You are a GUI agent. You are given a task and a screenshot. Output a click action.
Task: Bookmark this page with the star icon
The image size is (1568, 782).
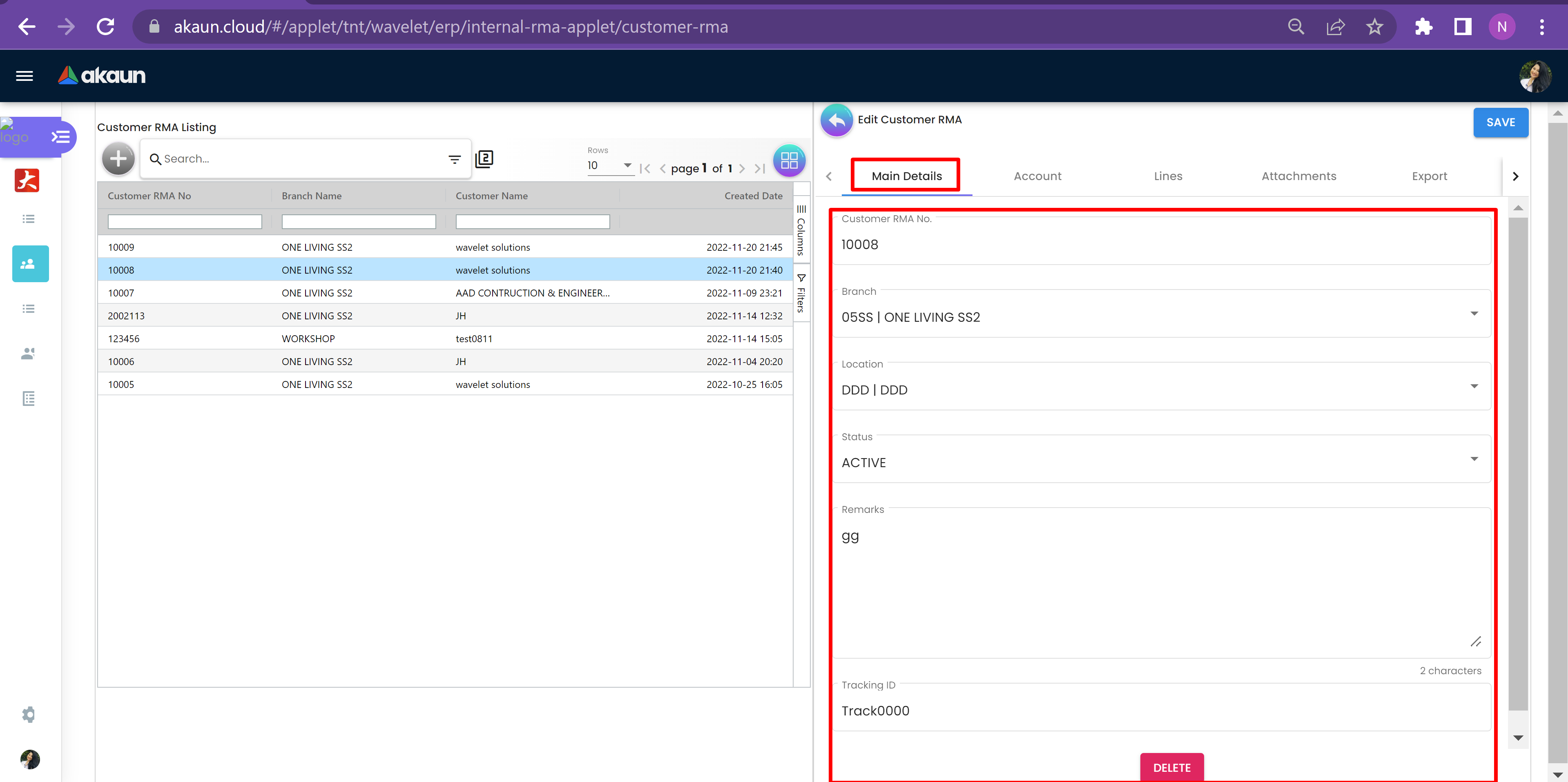[x=1374, y=27]
